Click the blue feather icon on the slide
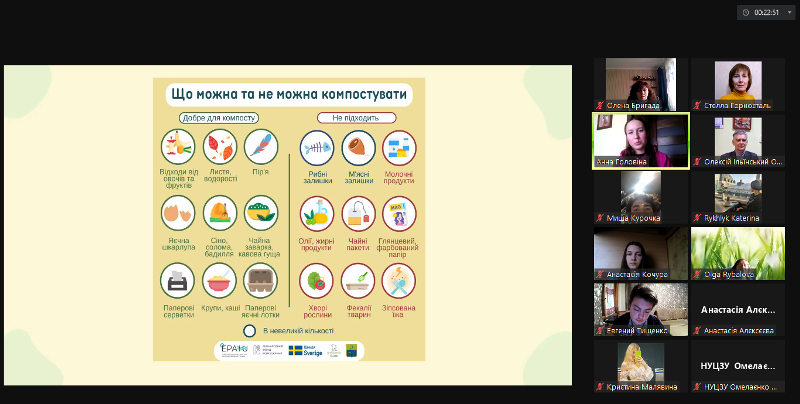 point(258,147)
